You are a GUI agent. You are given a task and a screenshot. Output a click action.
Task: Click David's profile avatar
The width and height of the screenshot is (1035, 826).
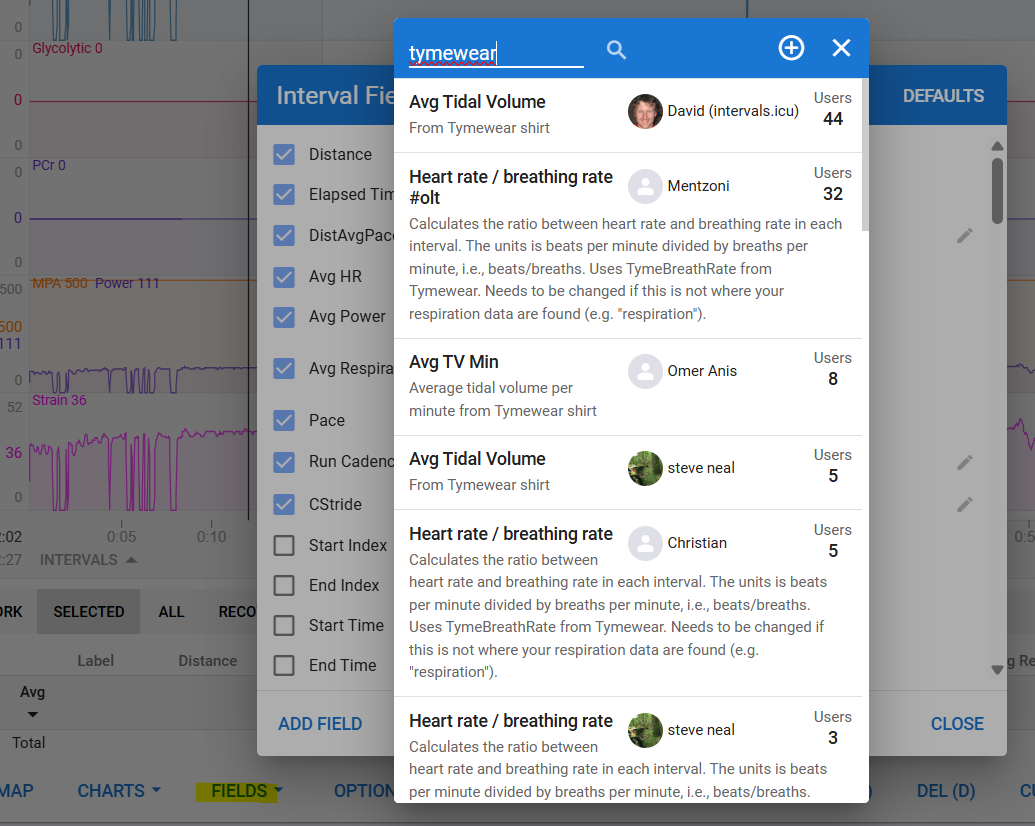pos(645,111)
